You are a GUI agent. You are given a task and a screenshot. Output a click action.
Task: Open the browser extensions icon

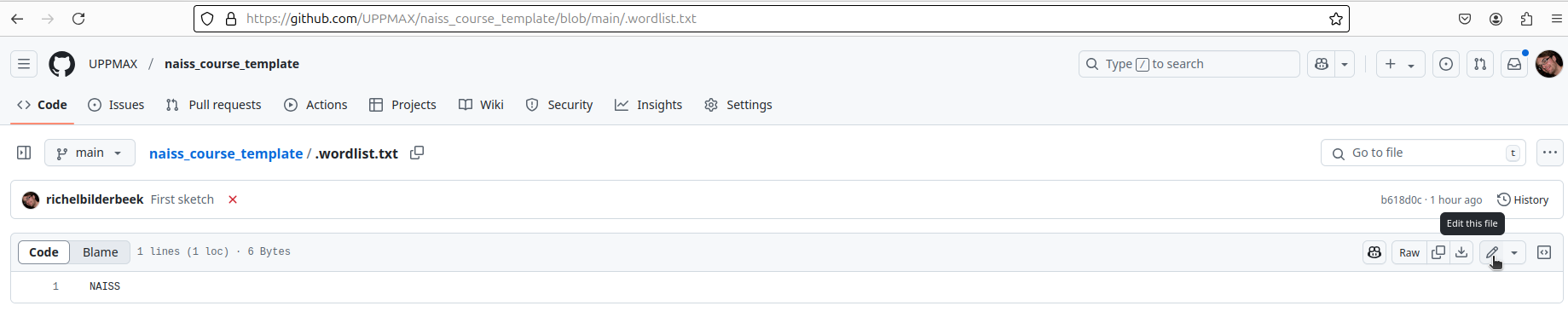click(1526, 19)
